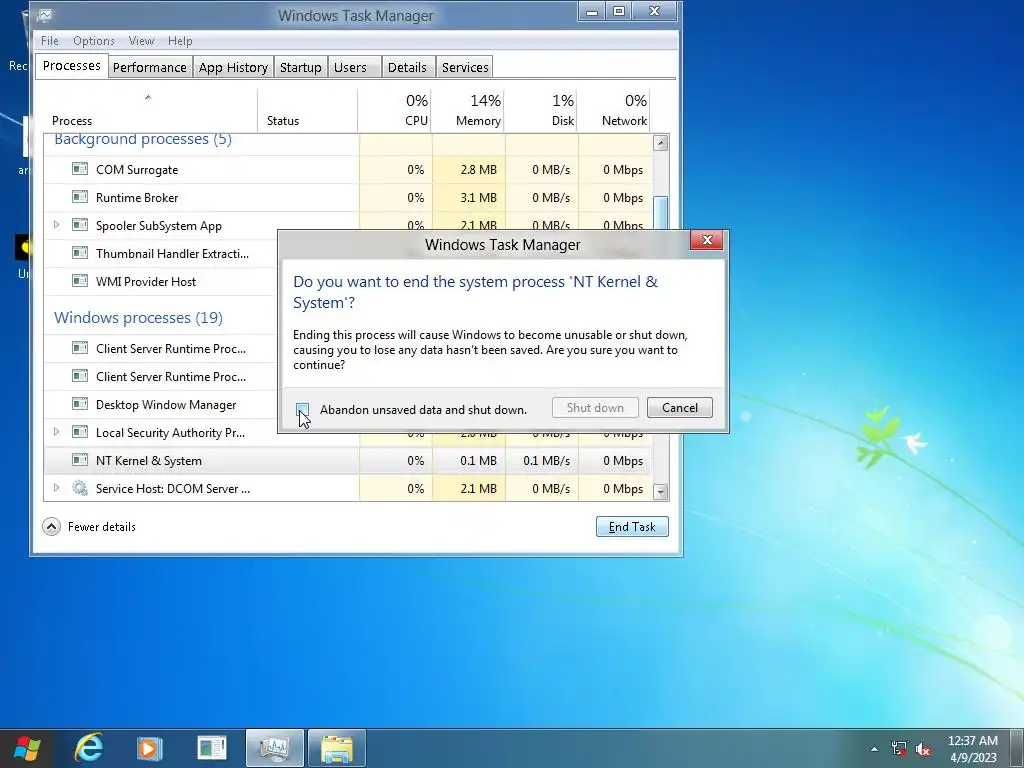Switch to the Performance tab

(150, 67)
